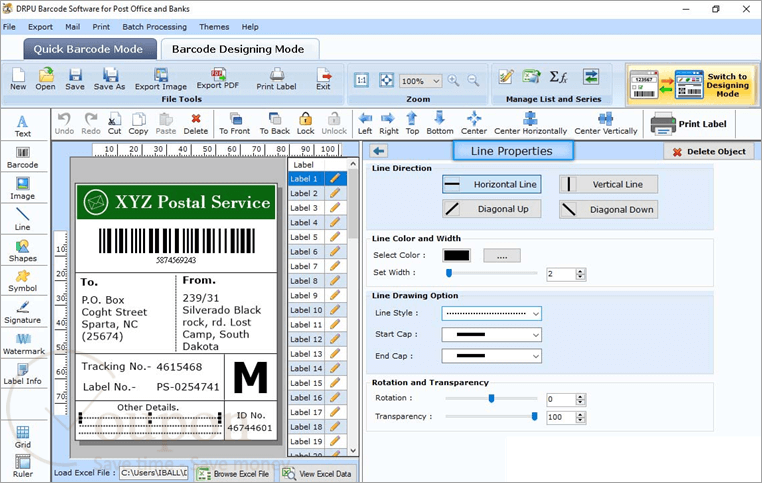Center Vertically the object
This screenshot has height=483, width=762.
(x=606, y=123)
